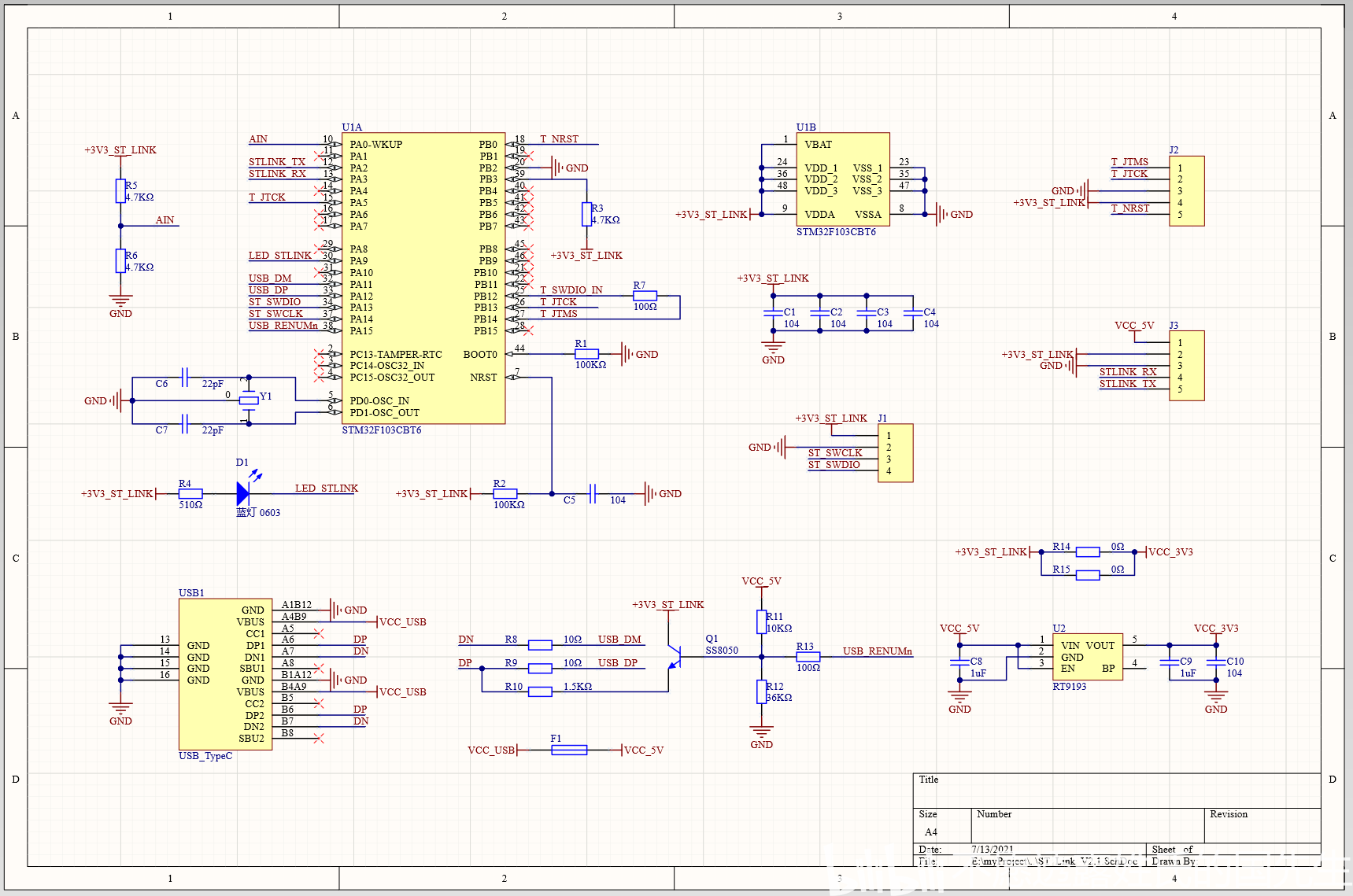Click the PD0-OSC_IN pin name
This screenshot has height=896, width=1353.
[x=379, y=401]
